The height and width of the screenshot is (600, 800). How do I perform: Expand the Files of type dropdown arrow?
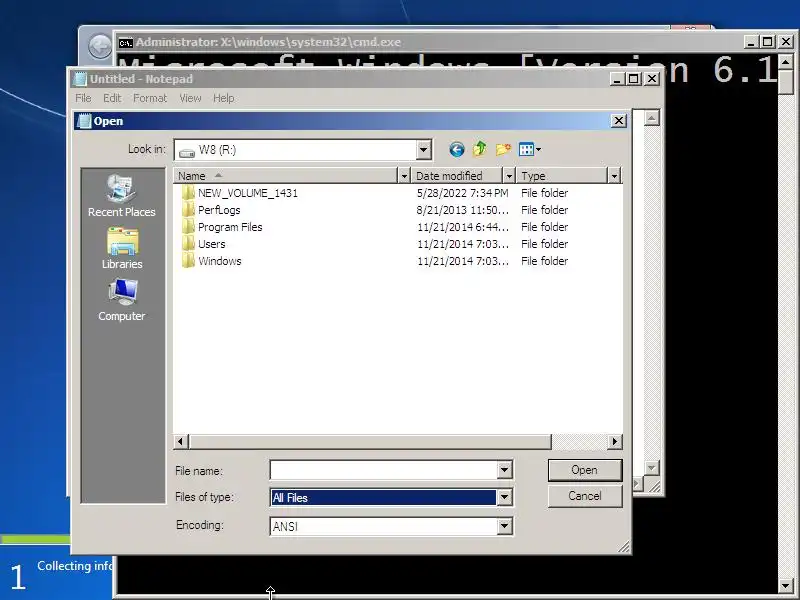(504, 497)
